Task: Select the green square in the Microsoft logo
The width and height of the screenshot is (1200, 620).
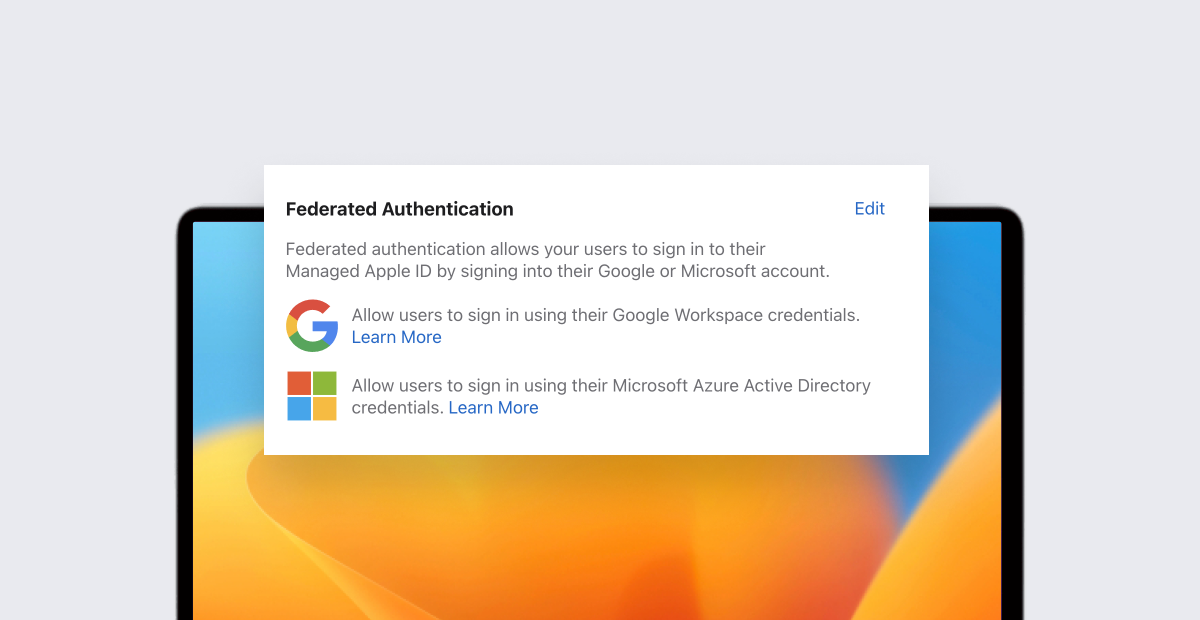Action: tap(325, 383)
